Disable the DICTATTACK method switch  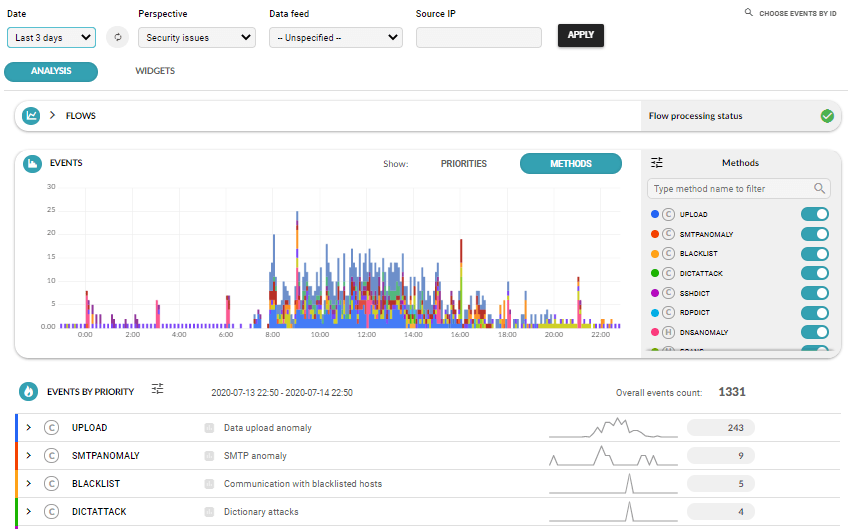tap(814, 273)
